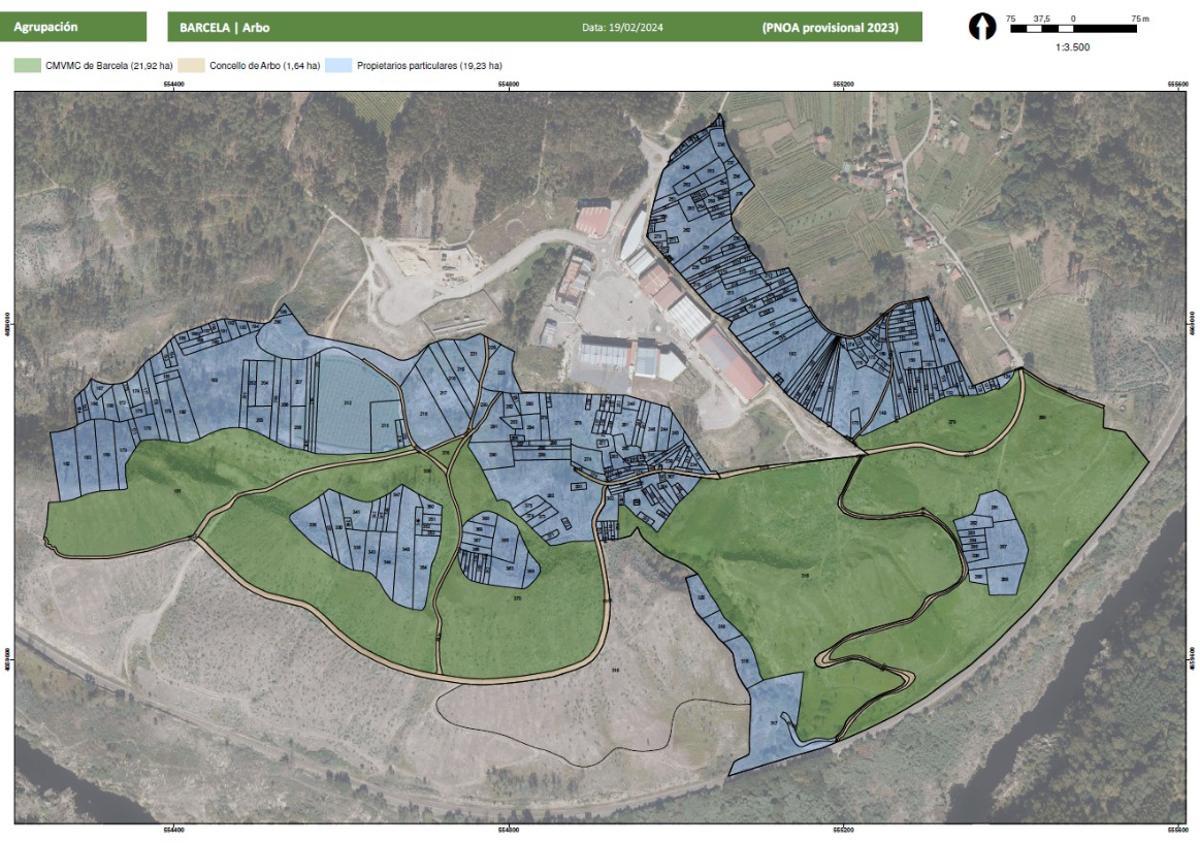
Task: Click the 554400 coordinate label on top axis
Action: tap(174, 86)
